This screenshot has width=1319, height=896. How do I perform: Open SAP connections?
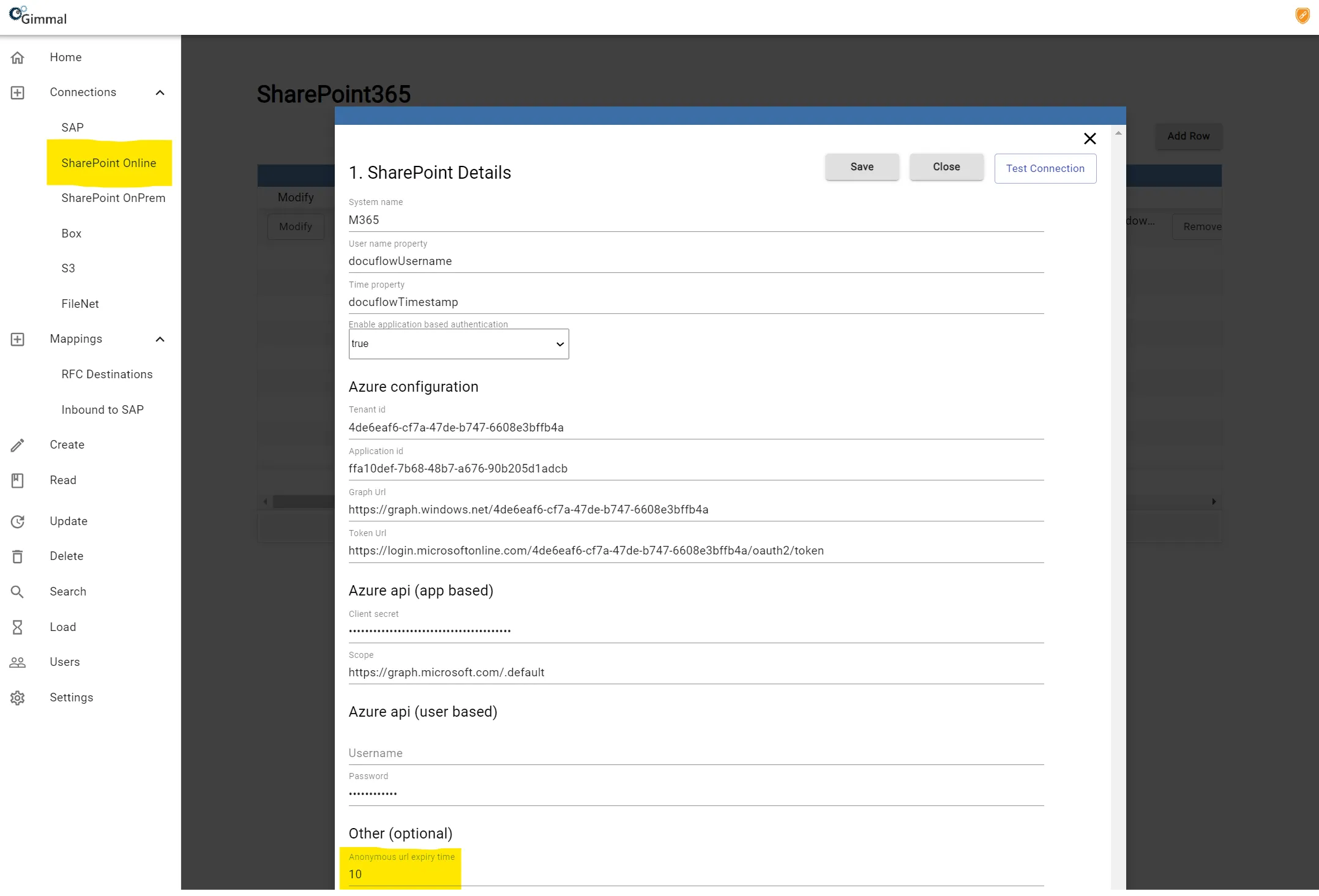[72, 127]
